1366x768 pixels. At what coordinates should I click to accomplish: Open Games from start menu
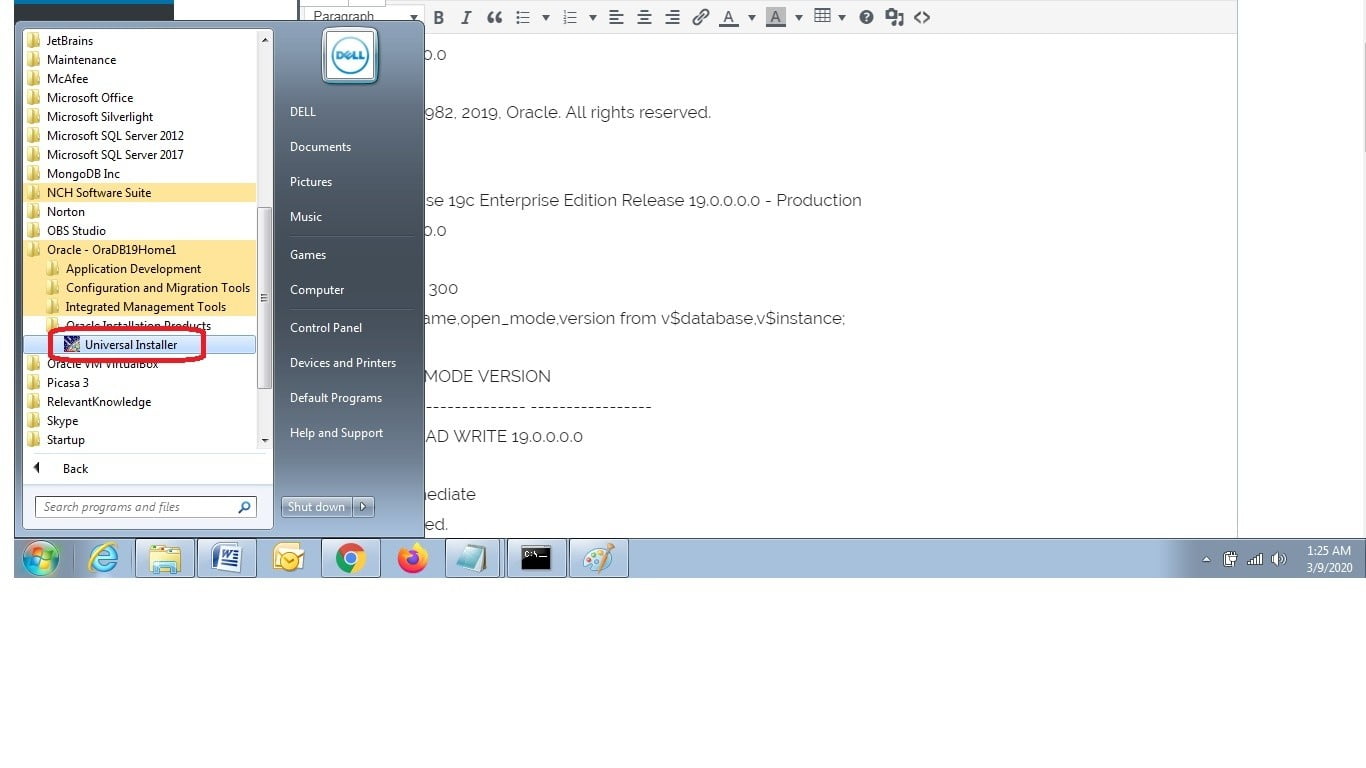308,255
